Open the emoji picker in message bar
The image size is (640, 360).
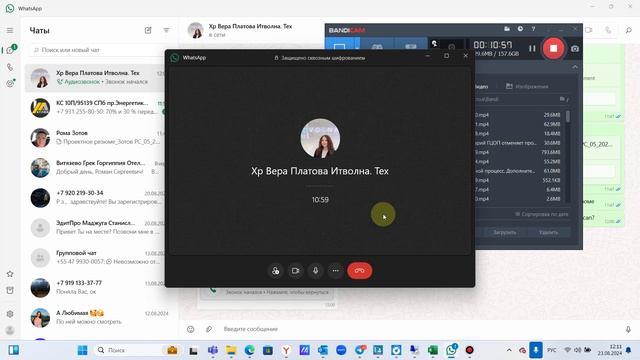click(x=191, y=329)
